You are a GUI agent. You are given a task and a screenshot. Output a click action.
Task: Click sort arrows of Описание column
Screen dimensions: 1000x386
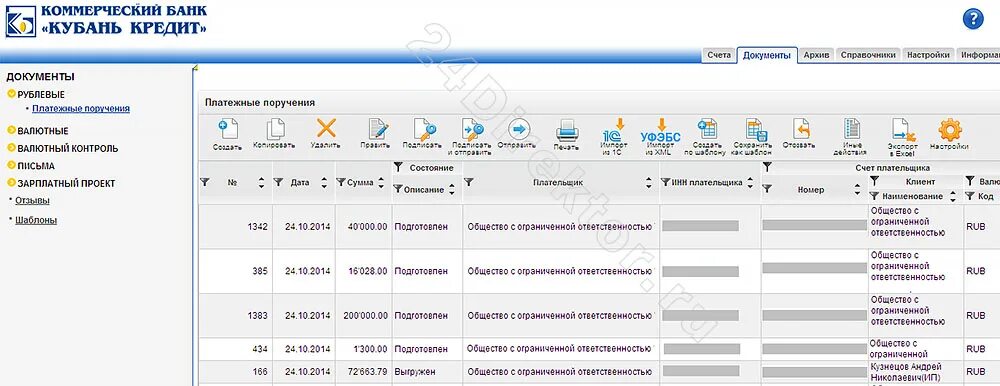point(452,189)
